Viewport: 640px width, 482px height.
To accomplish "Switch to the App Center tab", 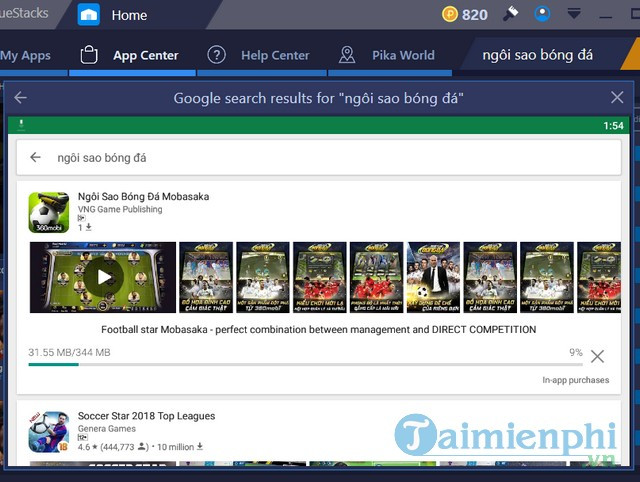I will 130,55.
